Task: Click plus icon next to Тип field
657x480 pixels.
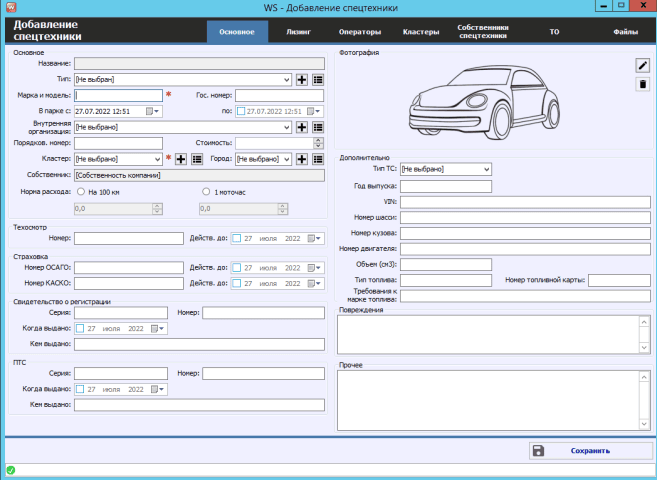Action: click(x=302, y=78)
